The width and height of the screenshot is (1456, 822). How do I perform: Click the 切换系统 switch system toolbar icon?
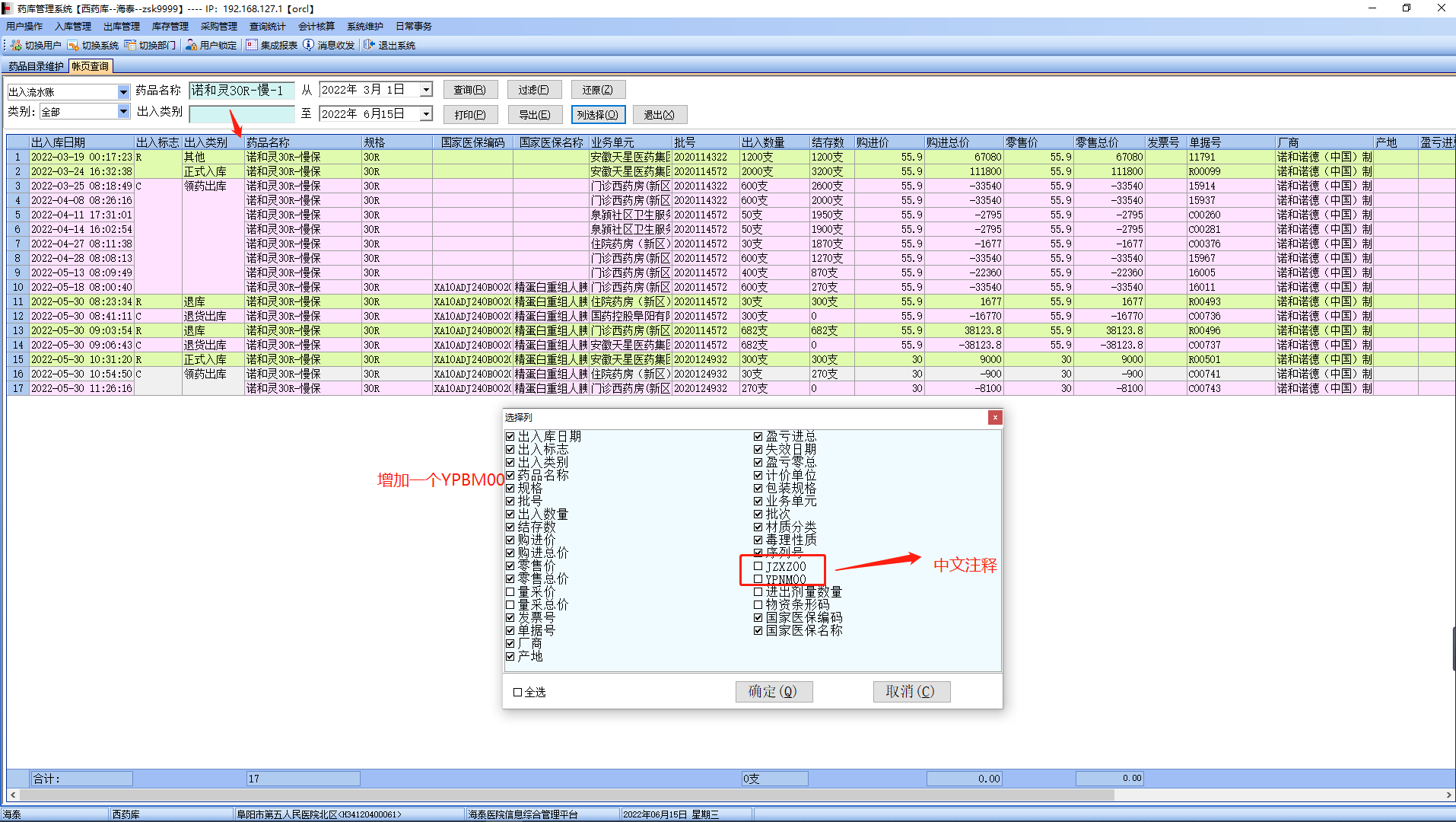click(73, 46)
